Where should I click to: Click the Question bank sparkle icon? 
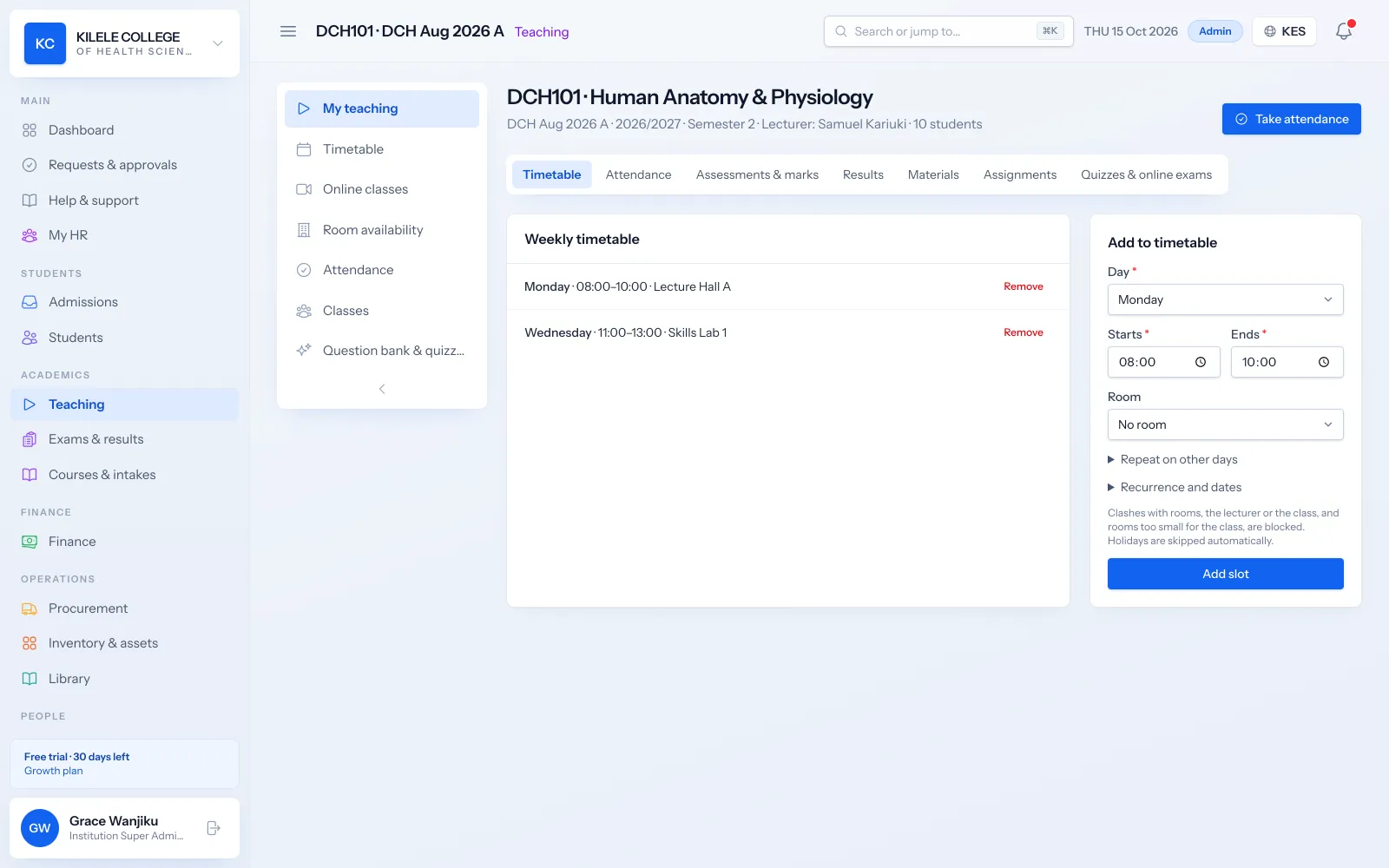point(304,351)
